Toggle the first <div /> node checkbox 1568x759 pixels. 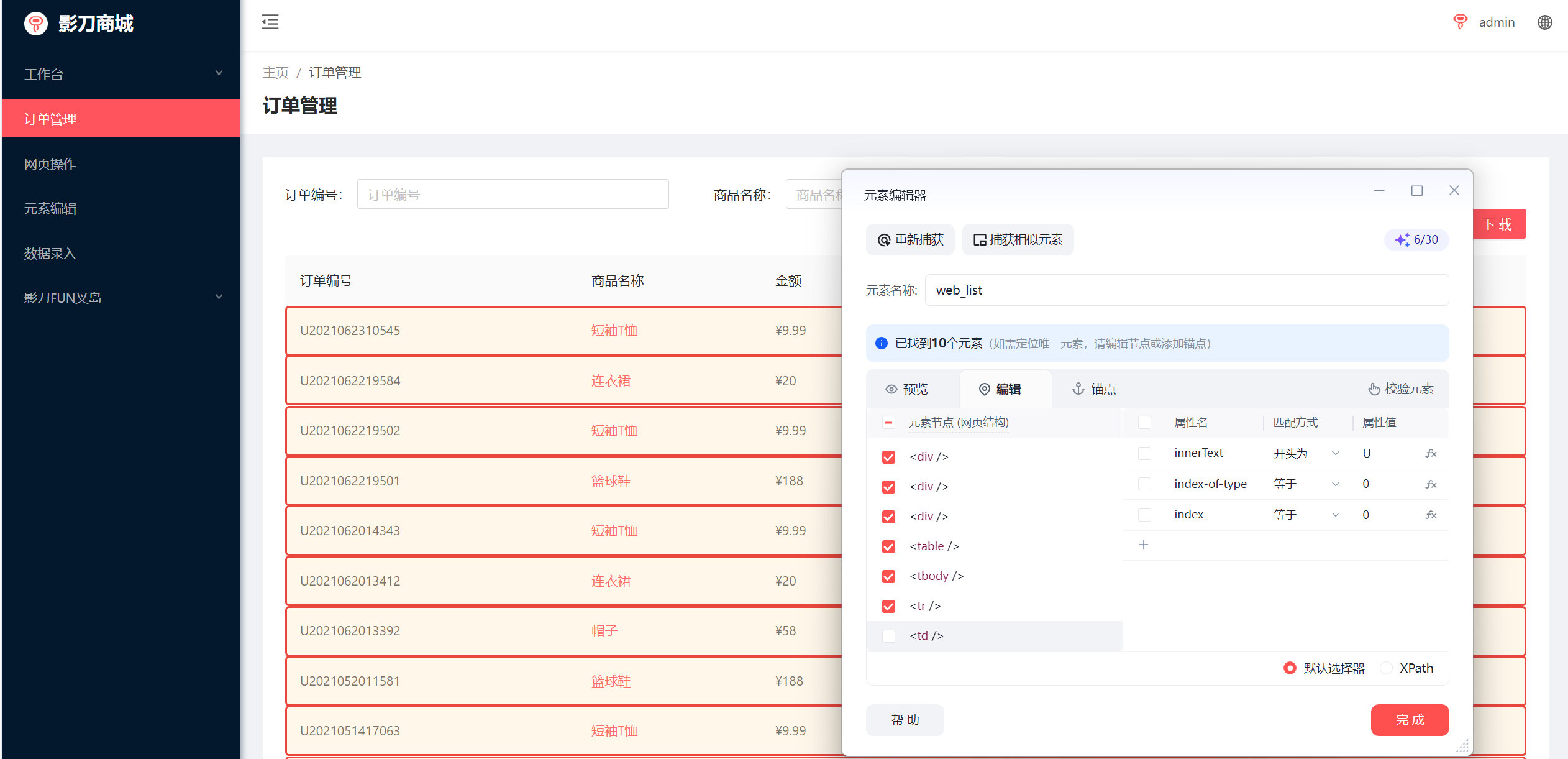(x=889, y=457)
